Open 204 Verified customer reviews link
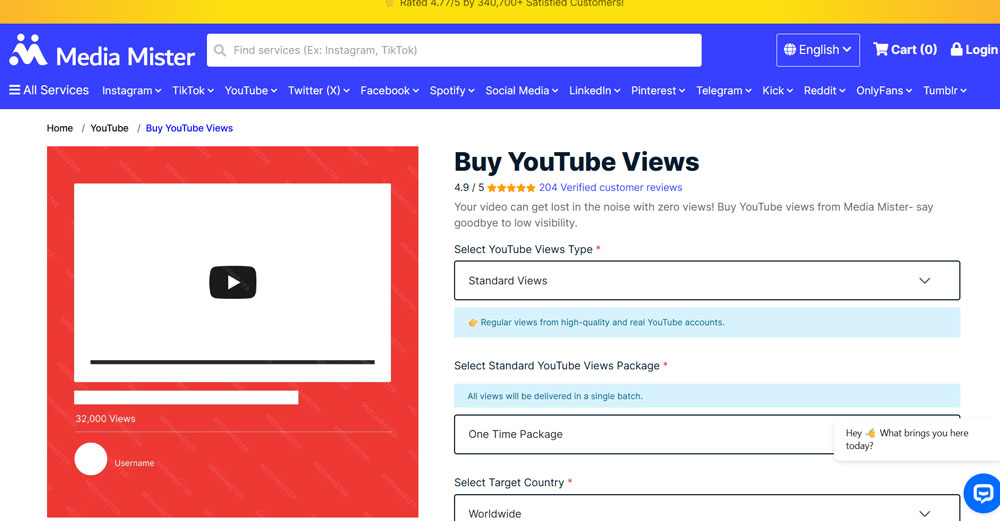 pos(610,188)
